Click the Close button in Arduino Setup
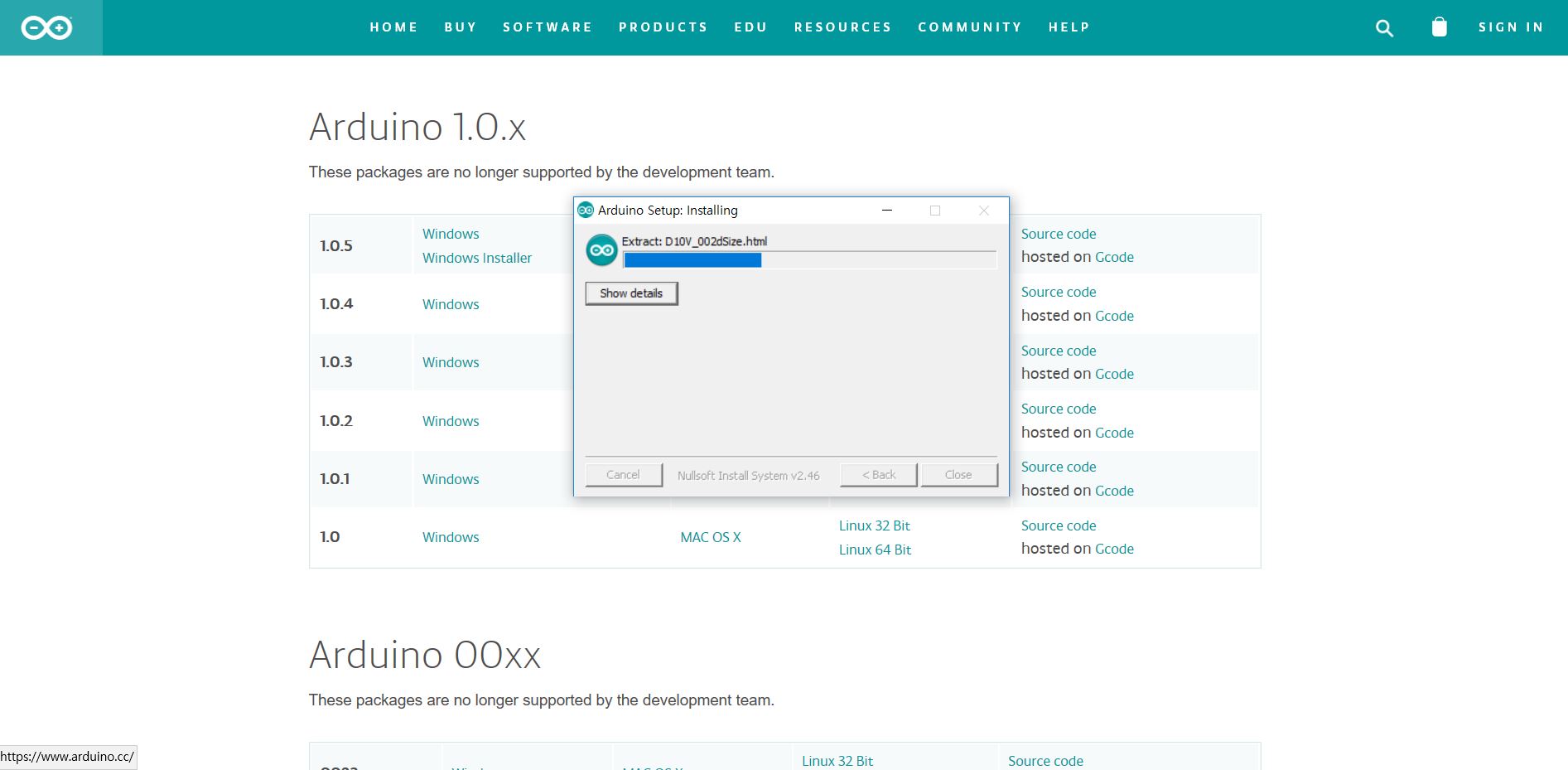 tap(959, 475)
